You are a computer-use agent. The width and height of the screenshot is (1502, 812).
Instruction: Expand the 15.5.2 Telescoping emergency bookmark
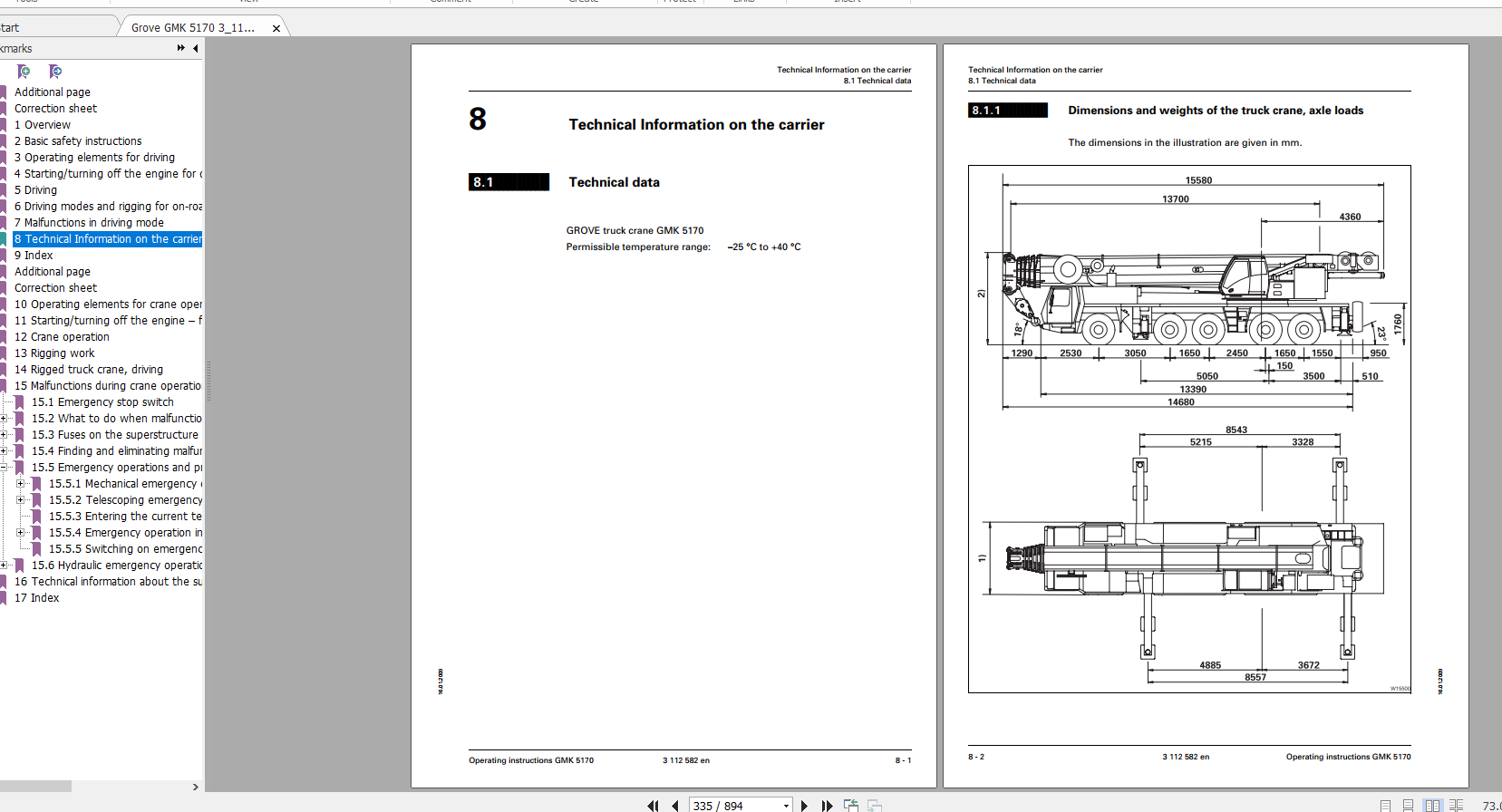[x=21, y=500]
